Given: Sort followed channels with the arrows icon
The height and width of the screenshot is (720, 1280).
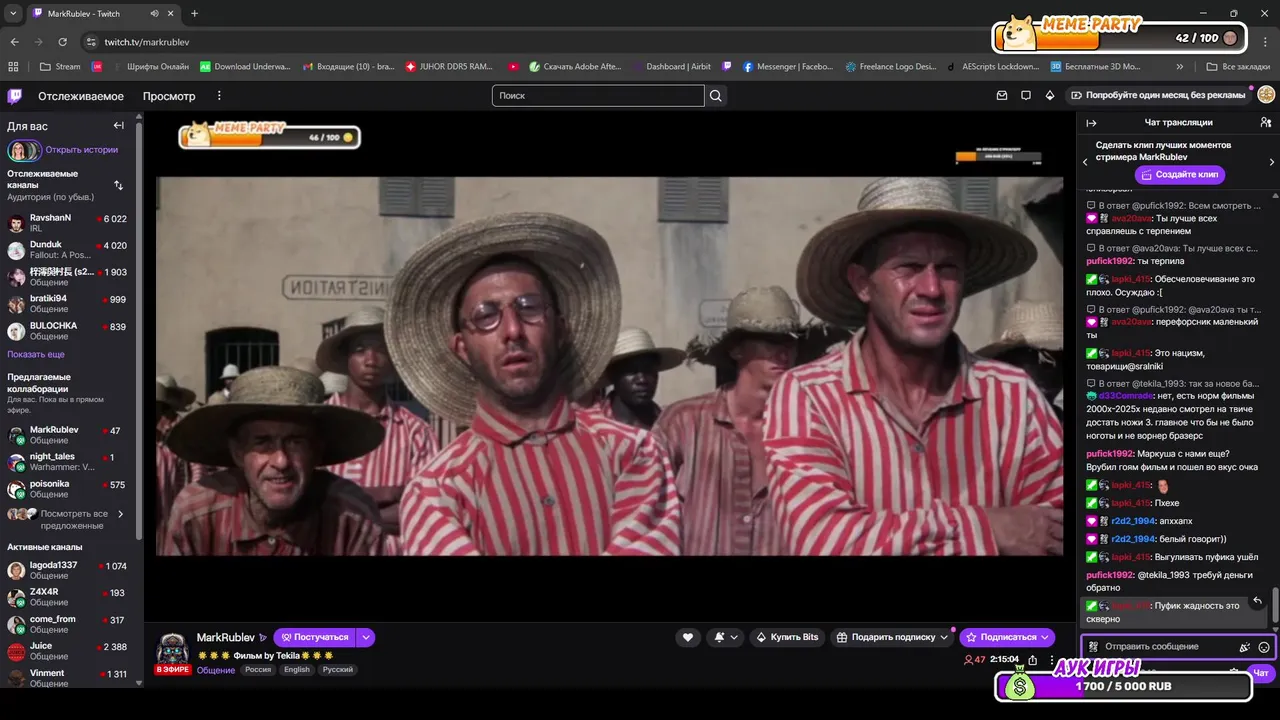Looking at the screenshot, I should click(x=118, y=185).
